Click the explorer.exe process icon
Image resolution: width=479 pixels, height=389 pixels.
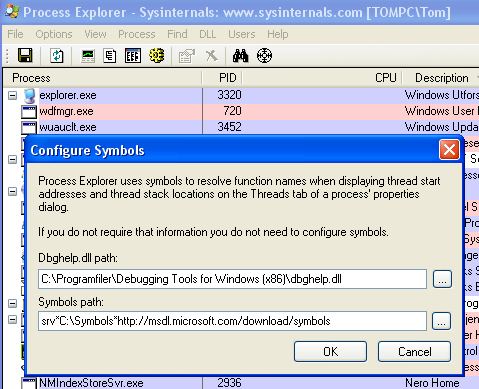tap(29, 96)
